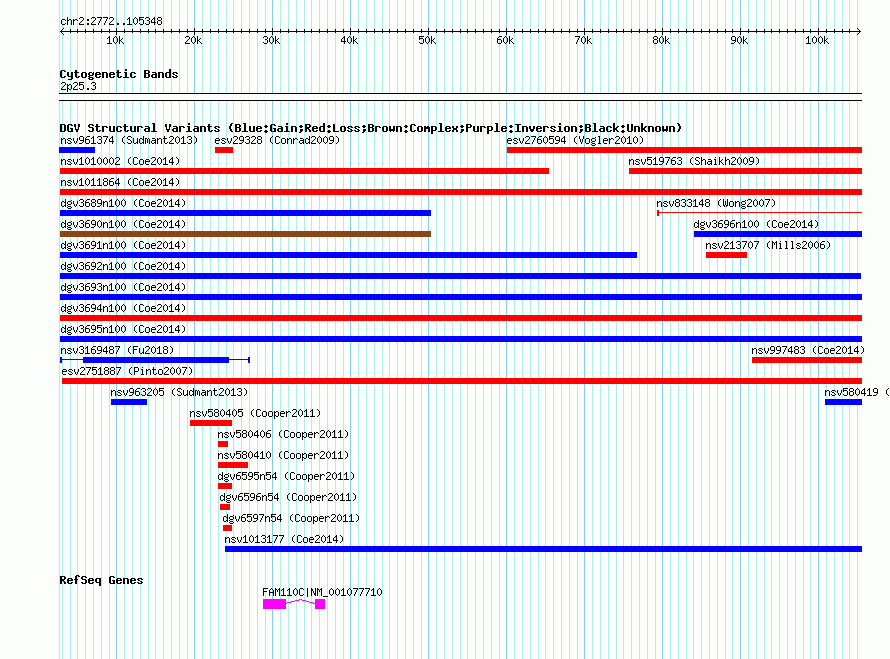Click dgv3689n100 (Coe2014) blue bar
890x659 pixels.
point(245,213)
